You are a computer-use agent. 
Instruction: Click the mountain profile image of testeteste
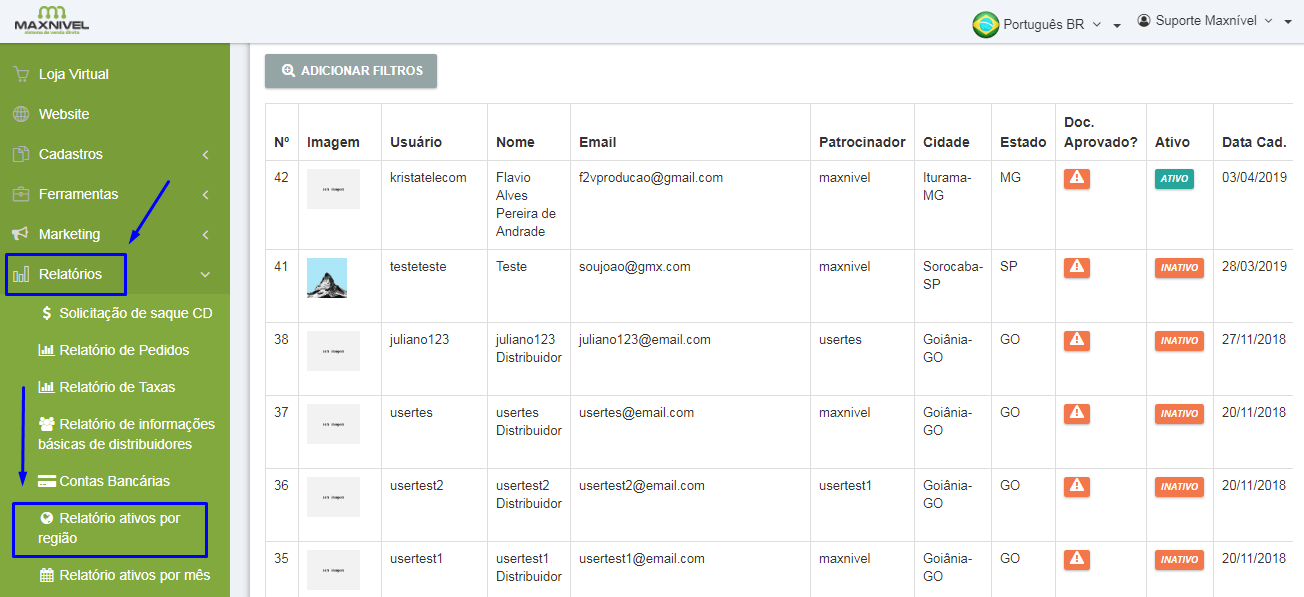327,278
